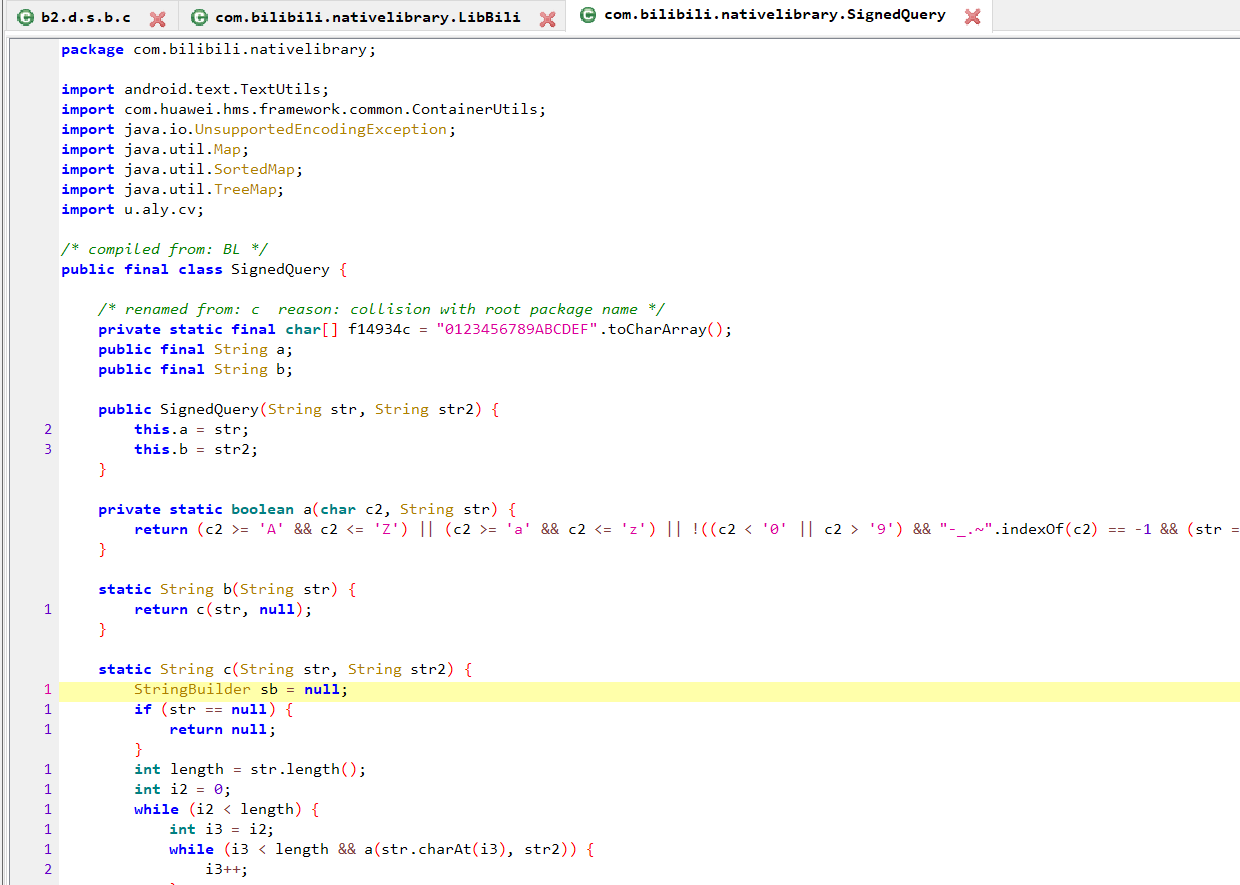Click the 'public final String a;' field

(196, 349)
